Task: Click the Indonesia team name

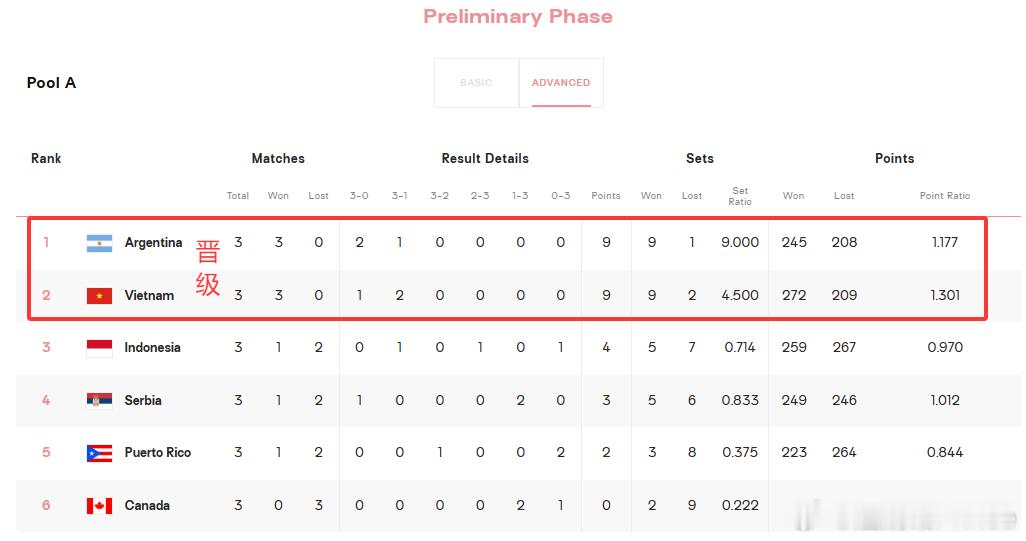Action: pyautogui.click(x=152, y=348)
